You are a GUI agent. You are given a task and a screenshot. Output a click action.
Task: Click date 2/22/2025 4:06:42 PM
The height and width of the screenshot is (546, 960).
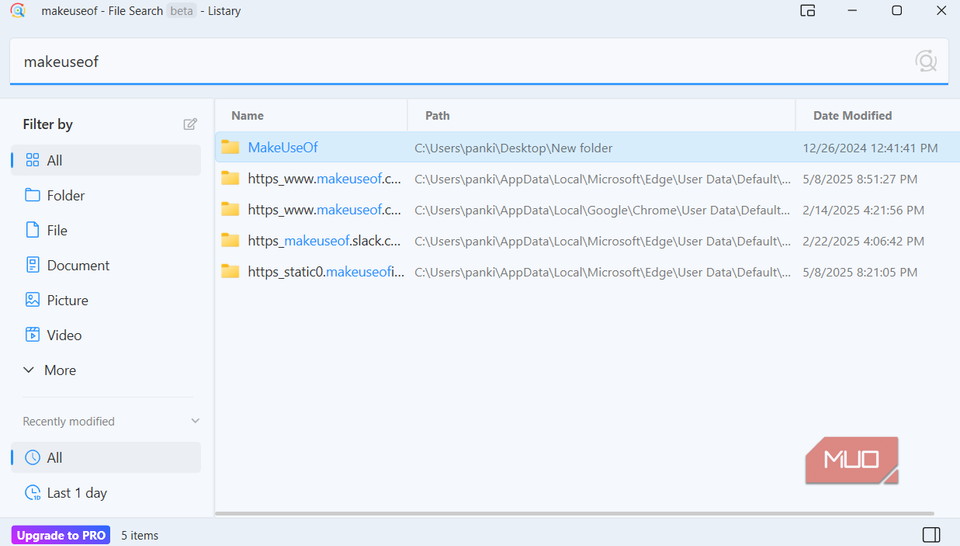tap(863, 241)
